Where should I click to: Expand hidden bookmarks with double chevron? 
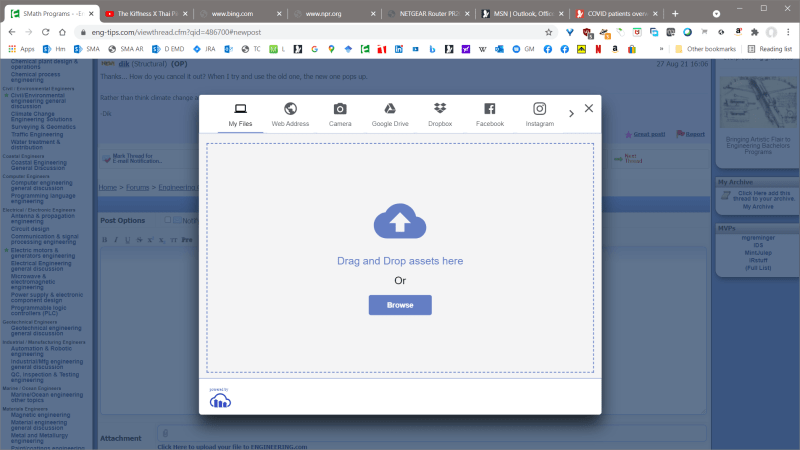click(x=661, y=49)
